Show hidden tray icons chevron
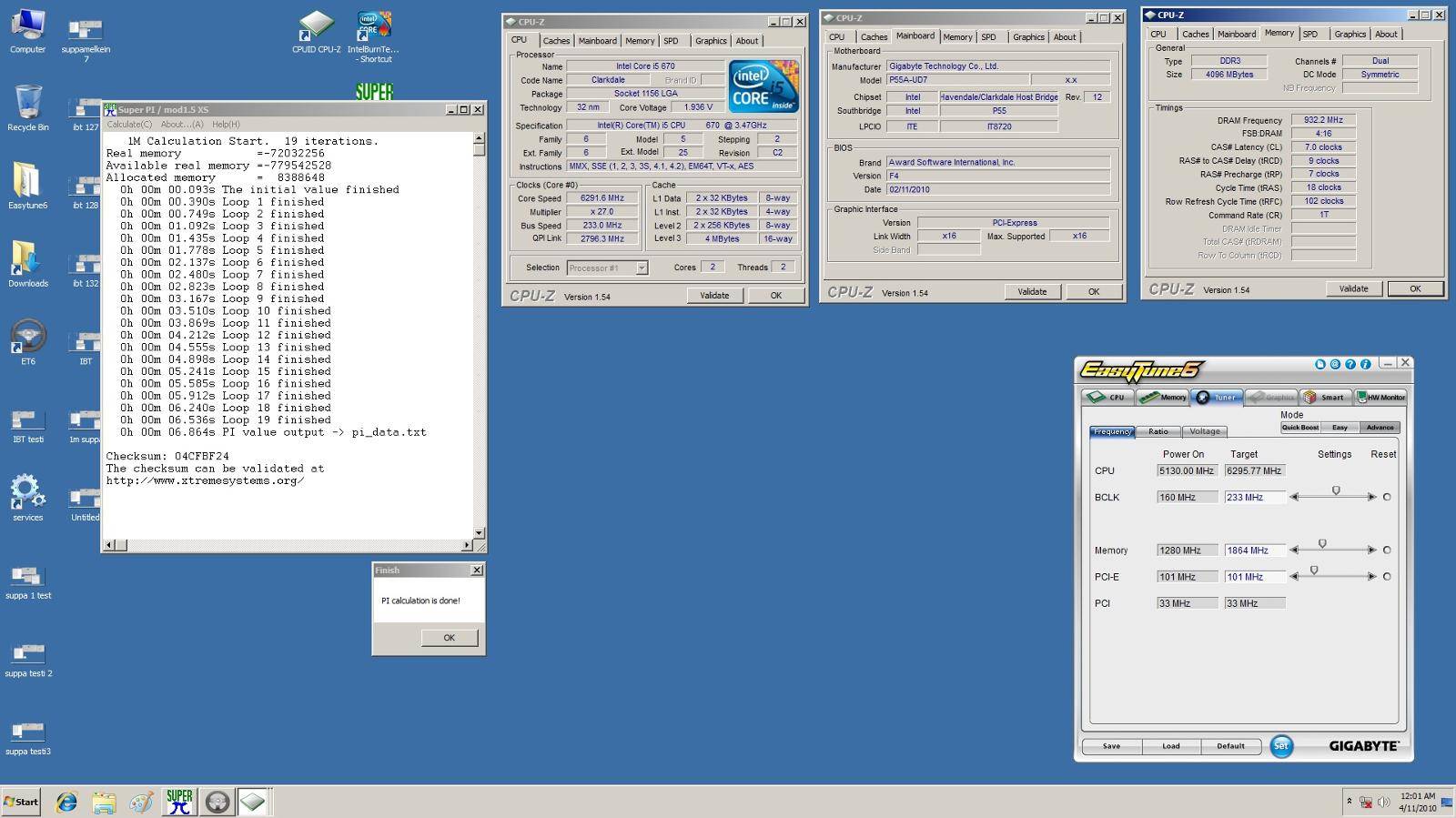Screen dimensions: 1456x818 [x=1349, y=802]
